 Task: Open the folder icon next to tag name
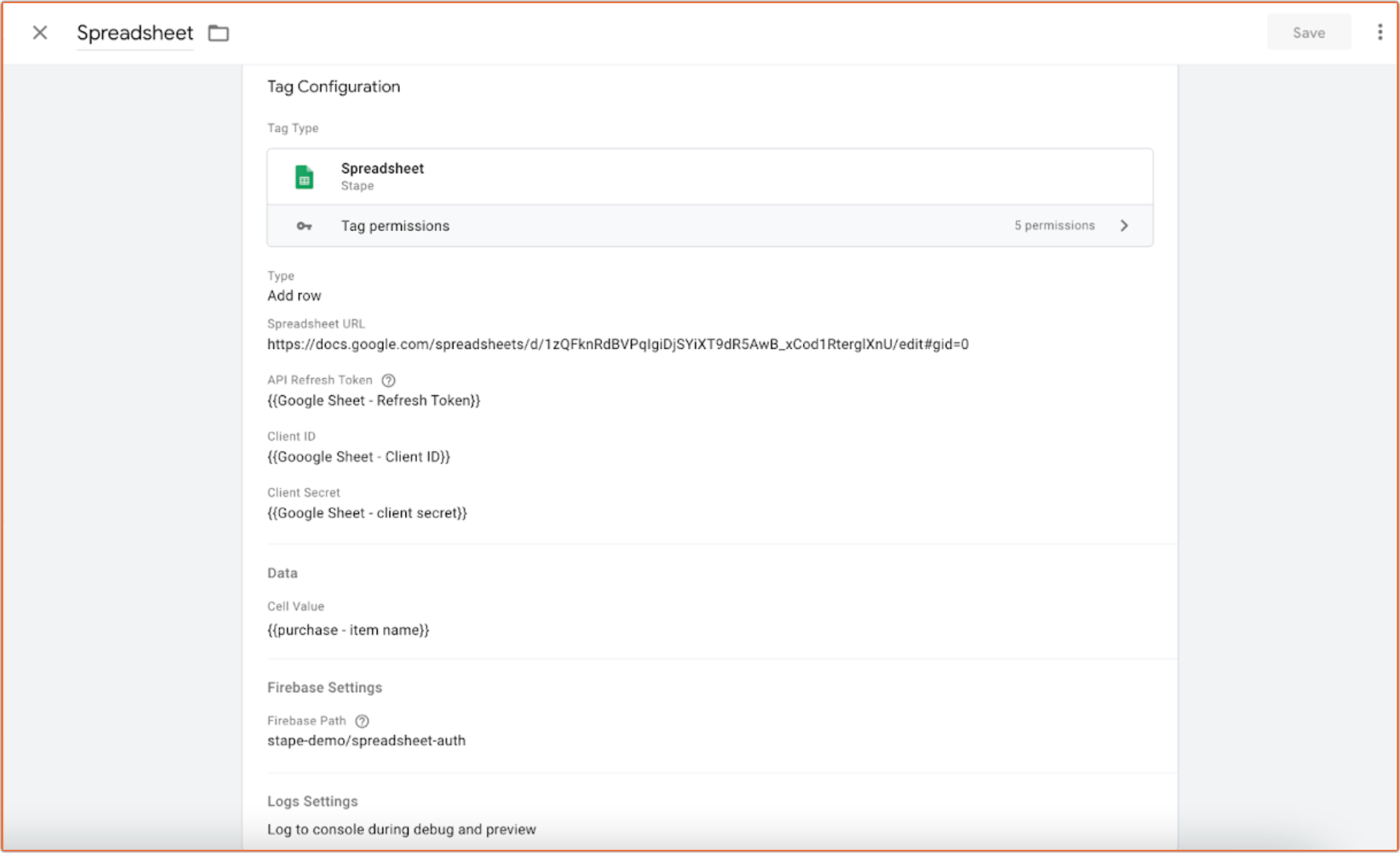pos(218,33)
